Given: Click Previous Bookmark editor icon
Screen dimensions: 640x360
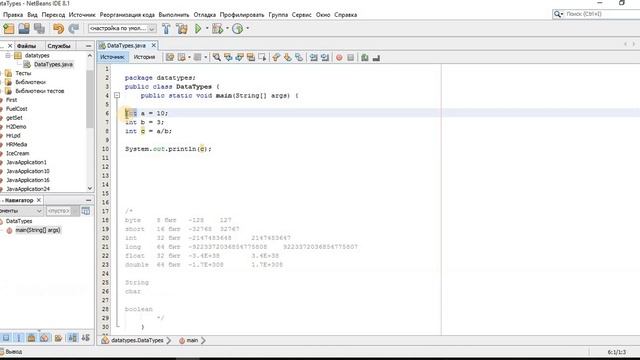Looking at the screenshot, I should (276, 58).
